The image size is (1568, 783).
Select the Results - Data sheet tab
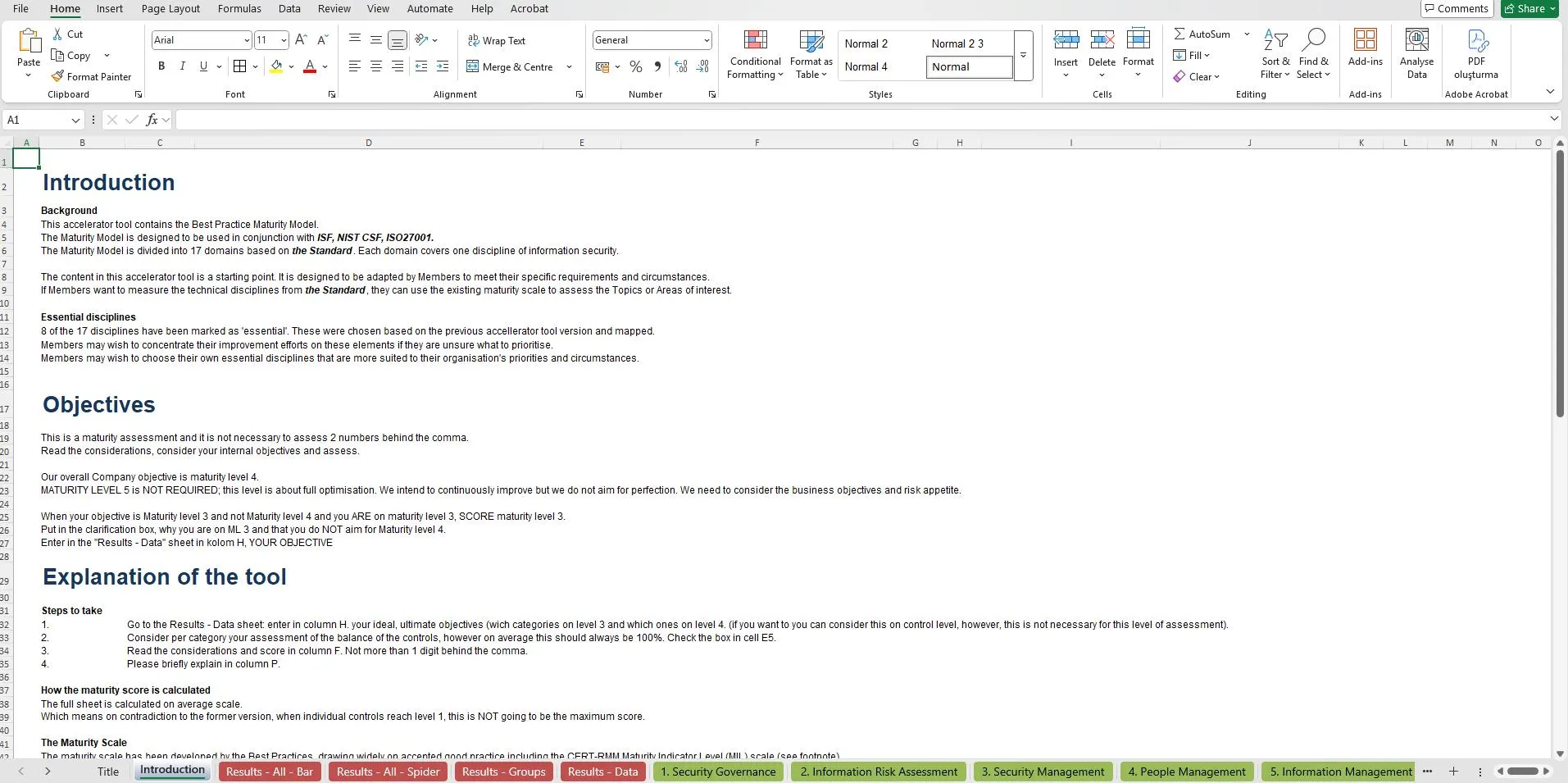pos(602,771)
